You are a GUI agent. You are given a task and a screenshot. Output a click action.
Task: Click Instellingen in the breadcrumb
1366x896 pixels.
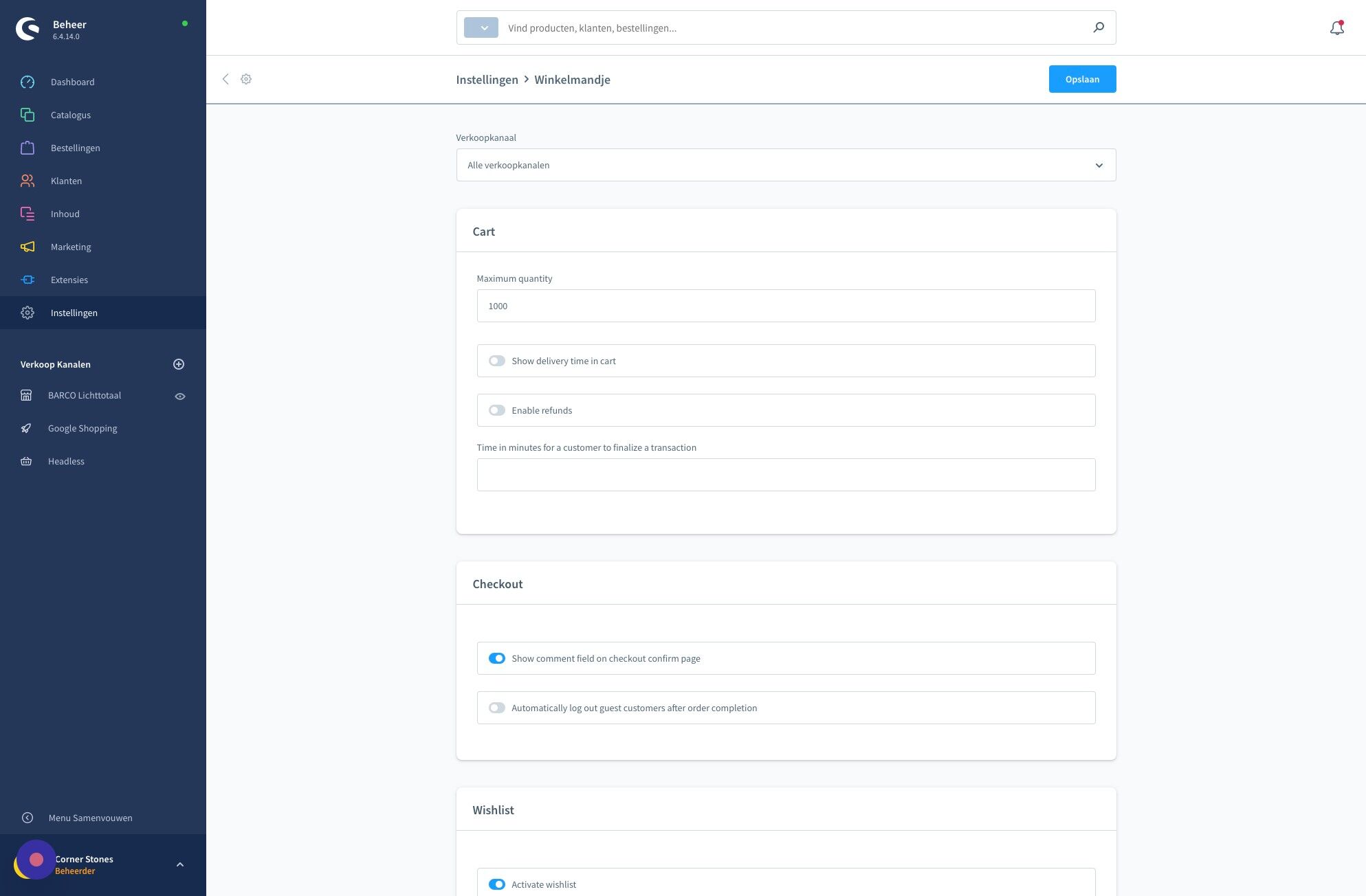click(x=487, y=79)
